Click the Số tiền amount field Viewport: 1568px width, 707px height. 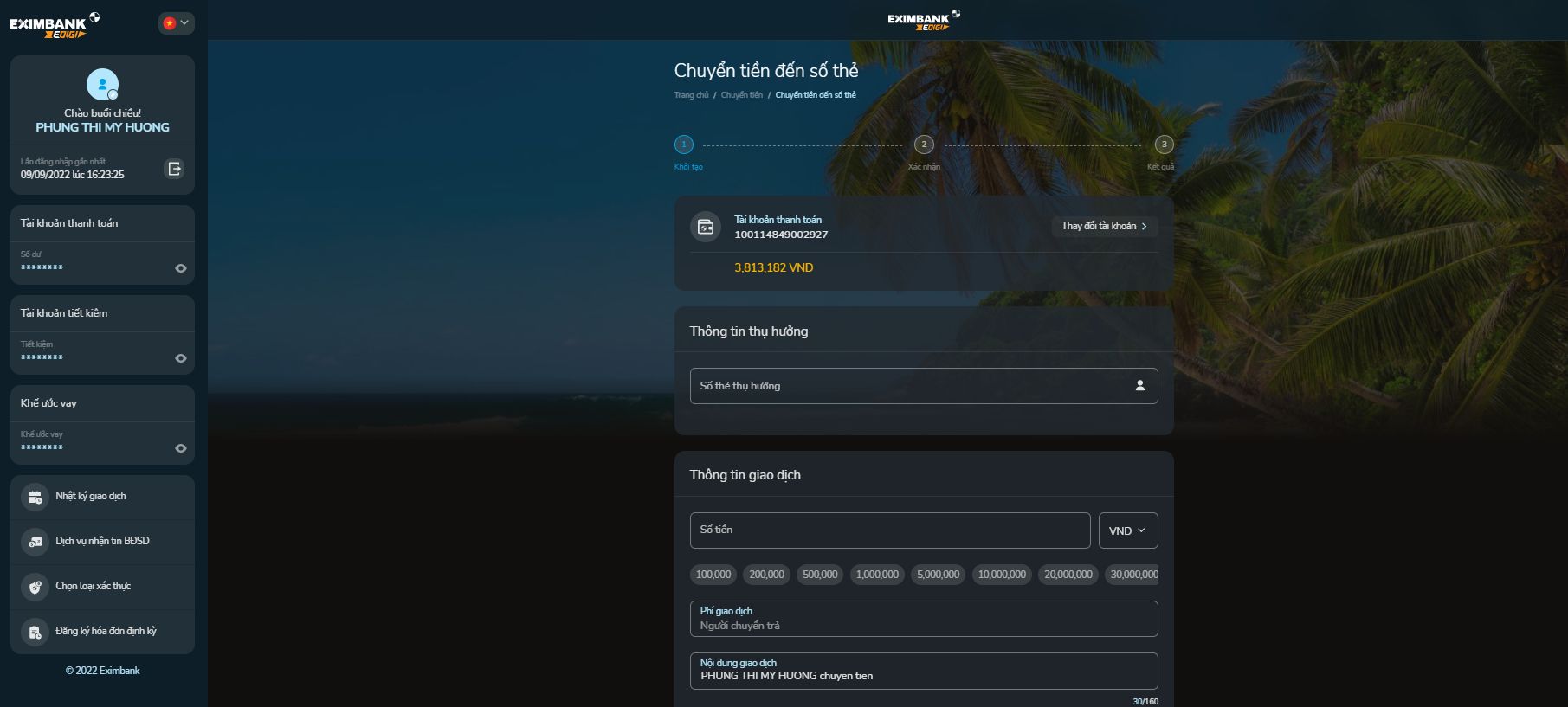click(889, 530)
